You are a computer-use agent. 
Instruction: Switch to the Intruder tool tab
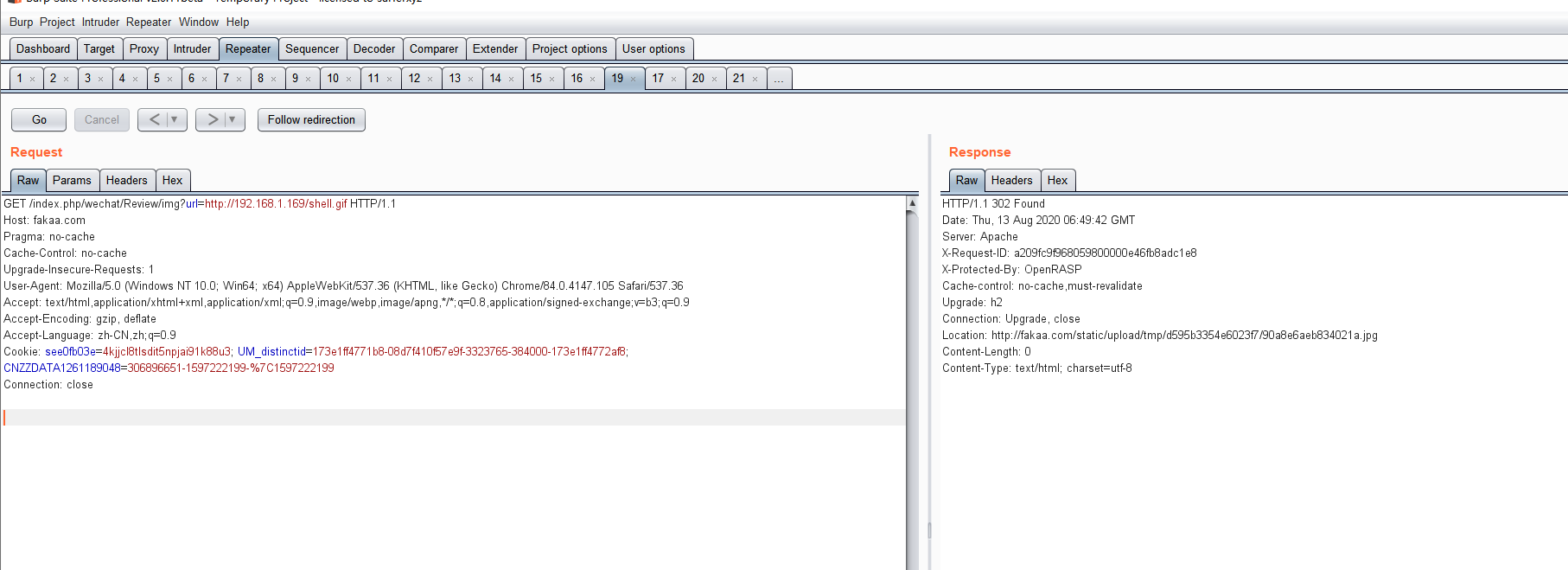coord(192,48)
